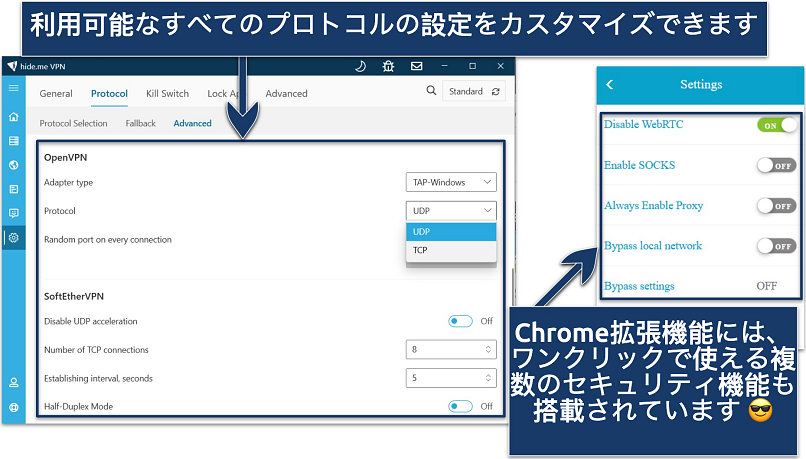The height and width of the screenshot is (459, 806).
Task: Click the Number of TCP connections label
Action: coord(96,350)
